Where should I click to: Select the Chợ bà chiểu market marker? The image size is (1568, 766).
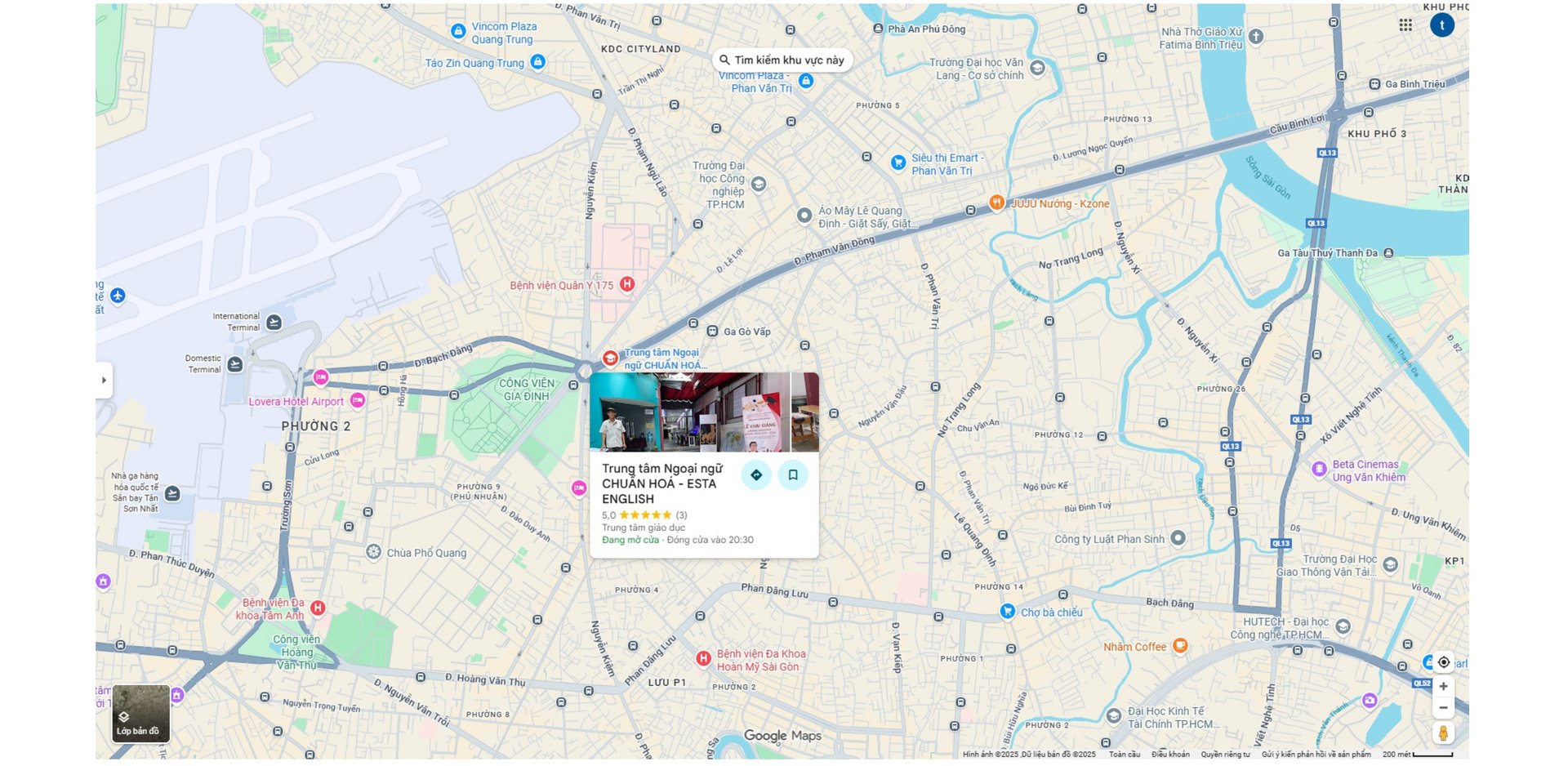[x=1008, y=612]
